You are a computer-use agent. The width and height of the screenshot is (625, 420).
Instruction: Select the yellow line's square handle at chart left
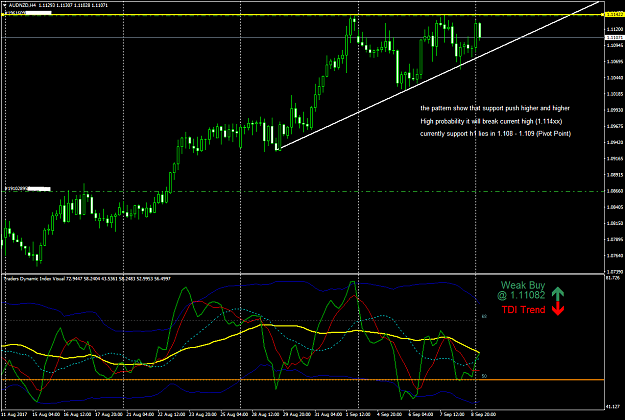pos(3,14)
